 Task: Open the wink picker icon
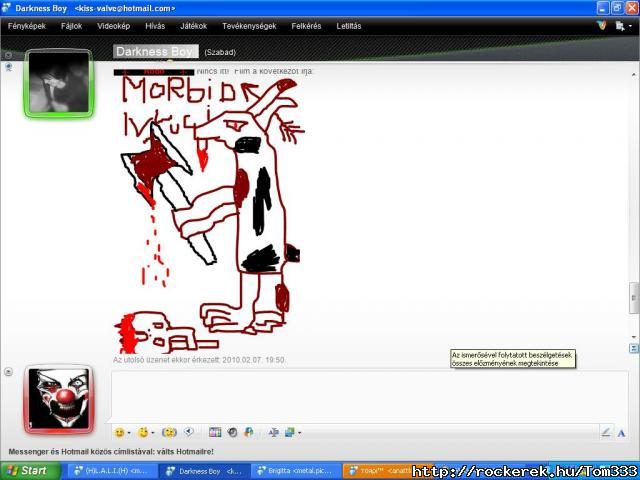(143, 432)
